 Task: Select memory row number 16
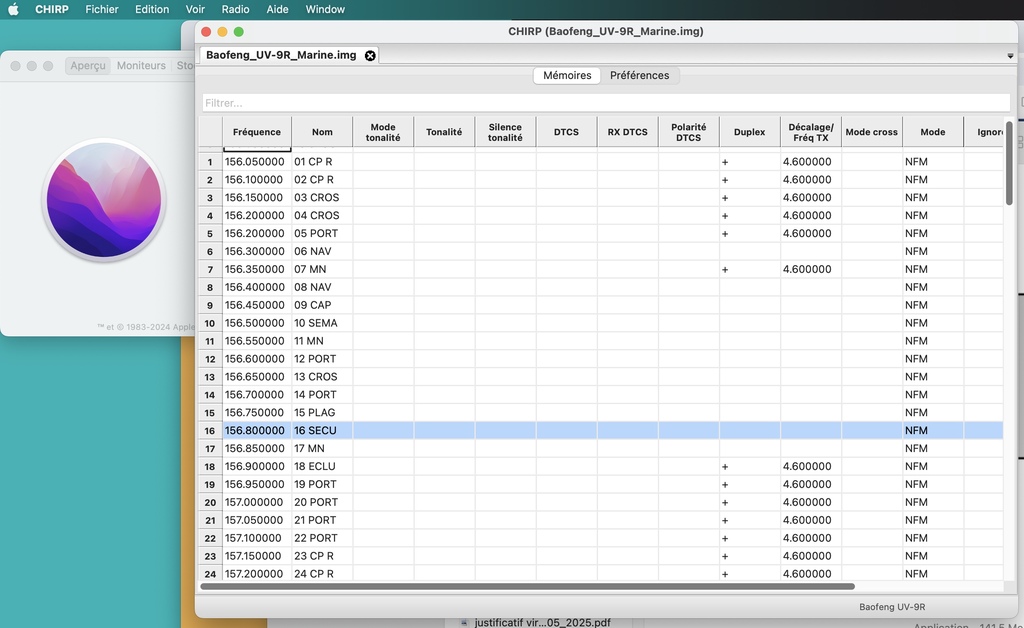point(210,431)
